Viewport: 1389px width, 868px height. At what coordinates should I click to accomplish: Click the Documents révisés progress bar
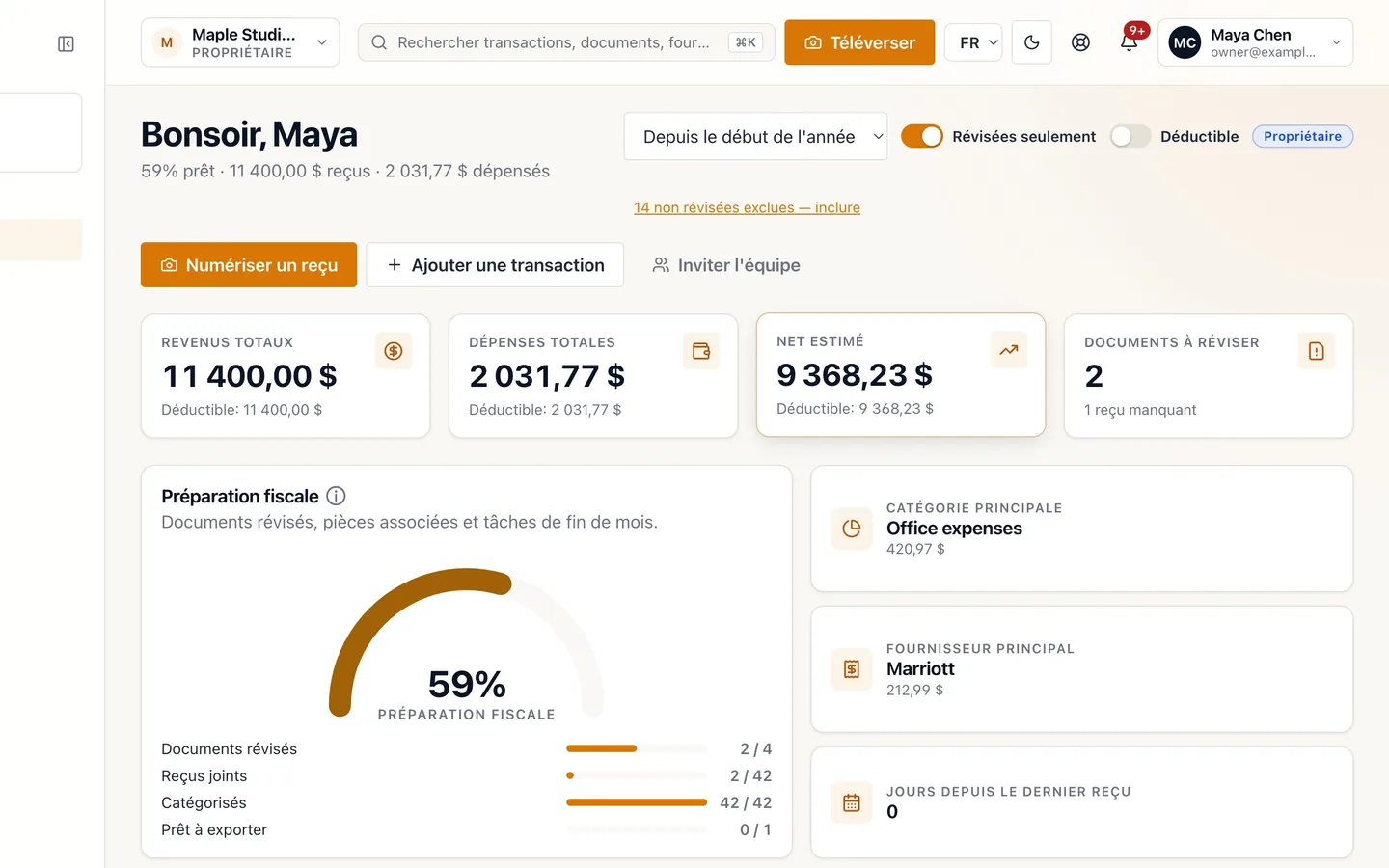(637, 748)
